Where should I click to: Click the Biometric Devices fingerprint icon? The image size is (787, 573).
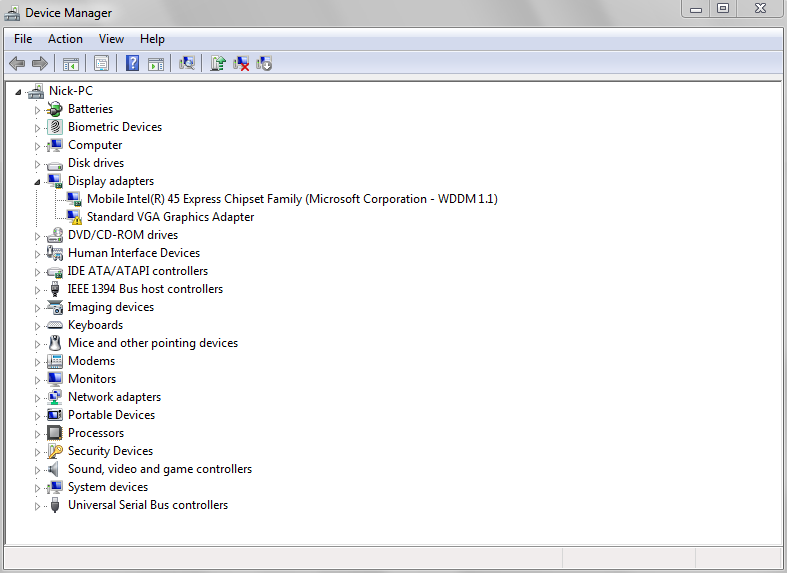coord(55,127)
